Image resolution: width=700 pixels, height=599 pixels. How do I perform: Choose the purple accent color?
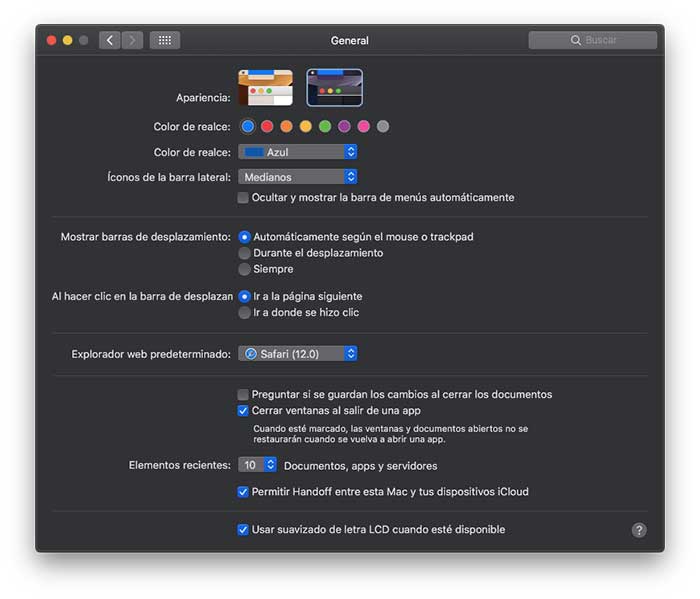[344, 127]
